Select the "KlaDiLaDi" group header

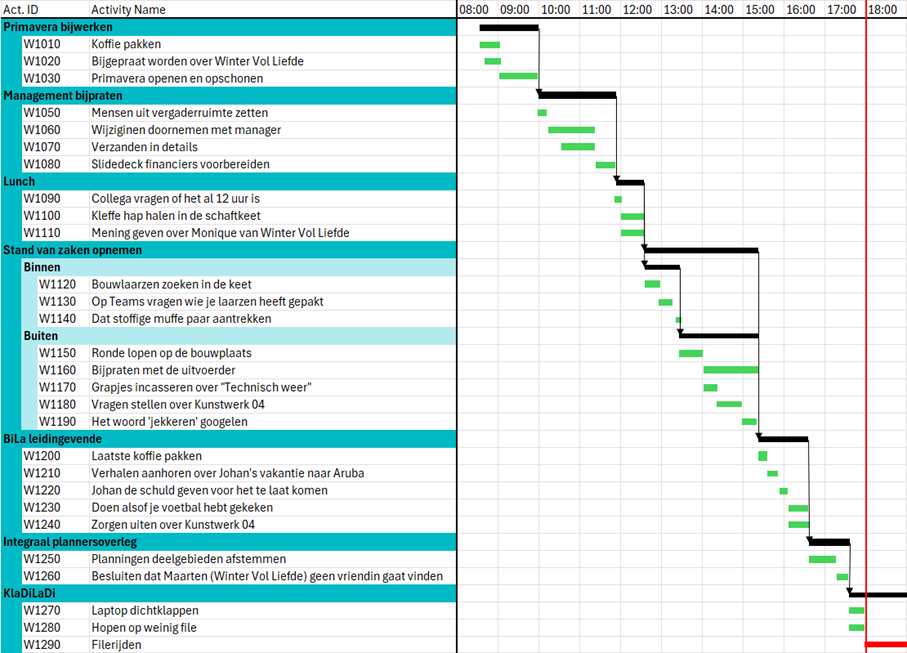(30, 593)
